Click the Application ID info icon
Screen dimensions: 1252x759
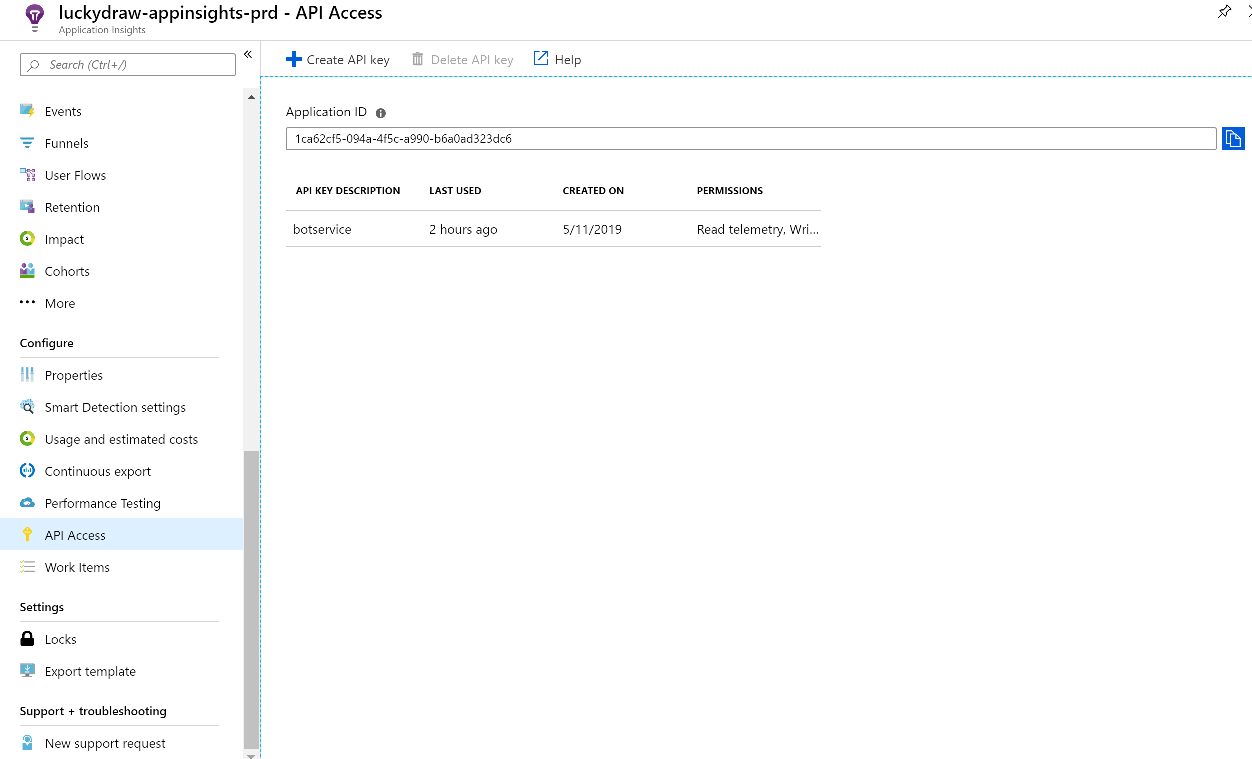click(x=381, y=113)
